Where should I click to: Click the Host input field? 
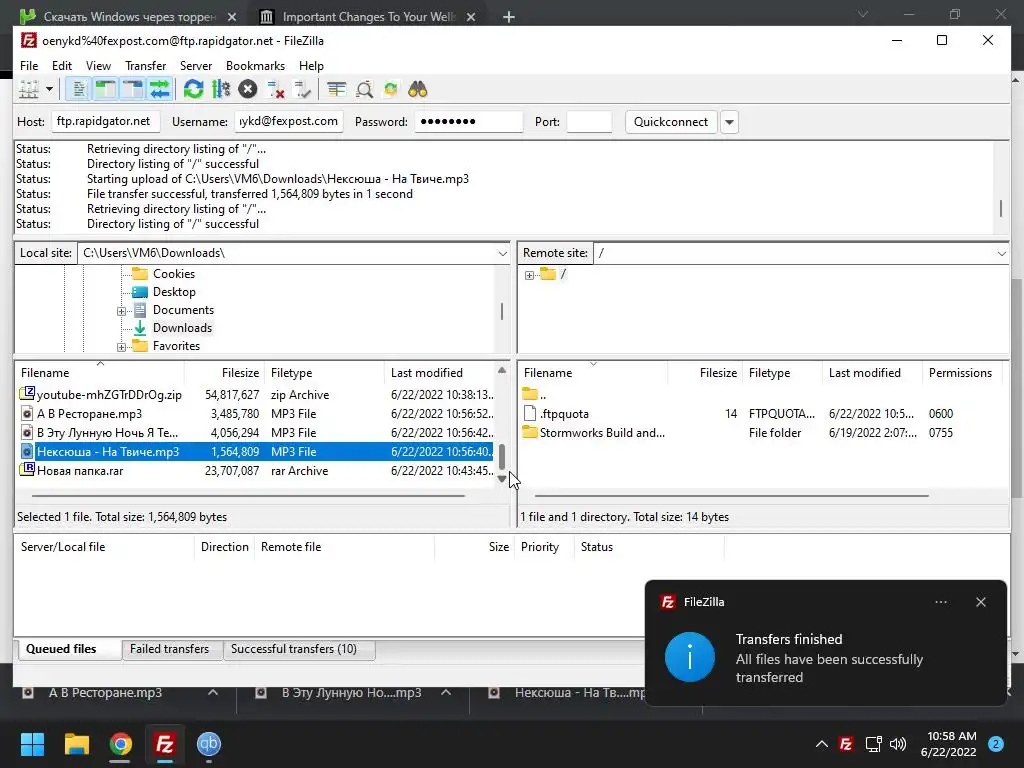[105, 121]
